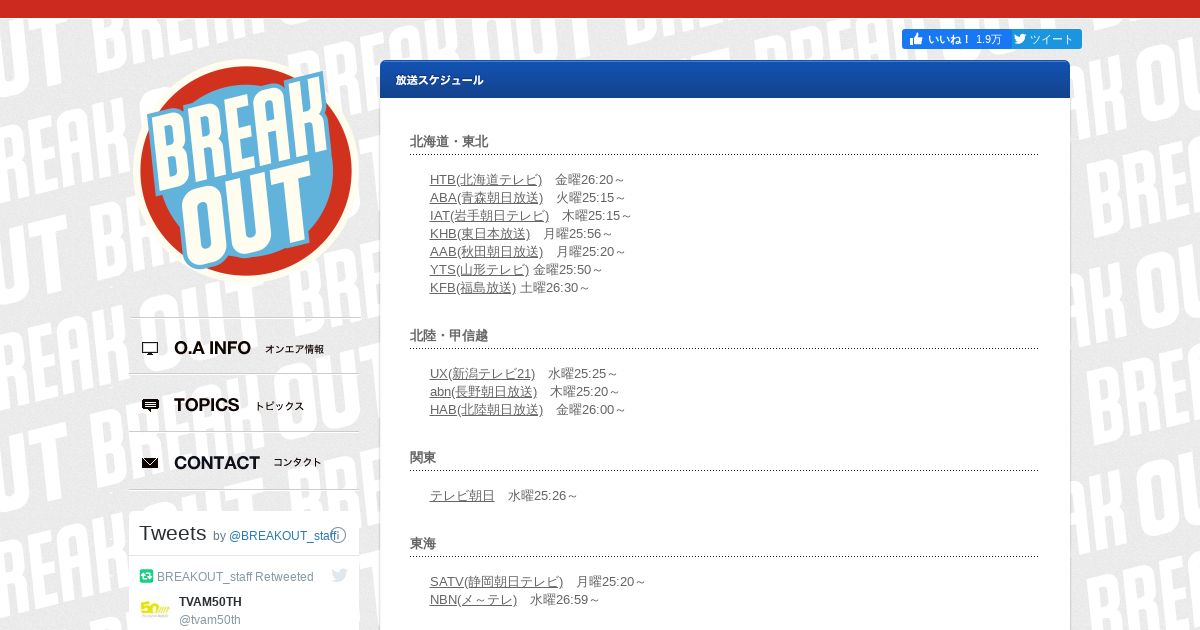The image size is (1200, 630).
Task: Click the 金曜26:20～ time text
Action: tap(590, 180)
